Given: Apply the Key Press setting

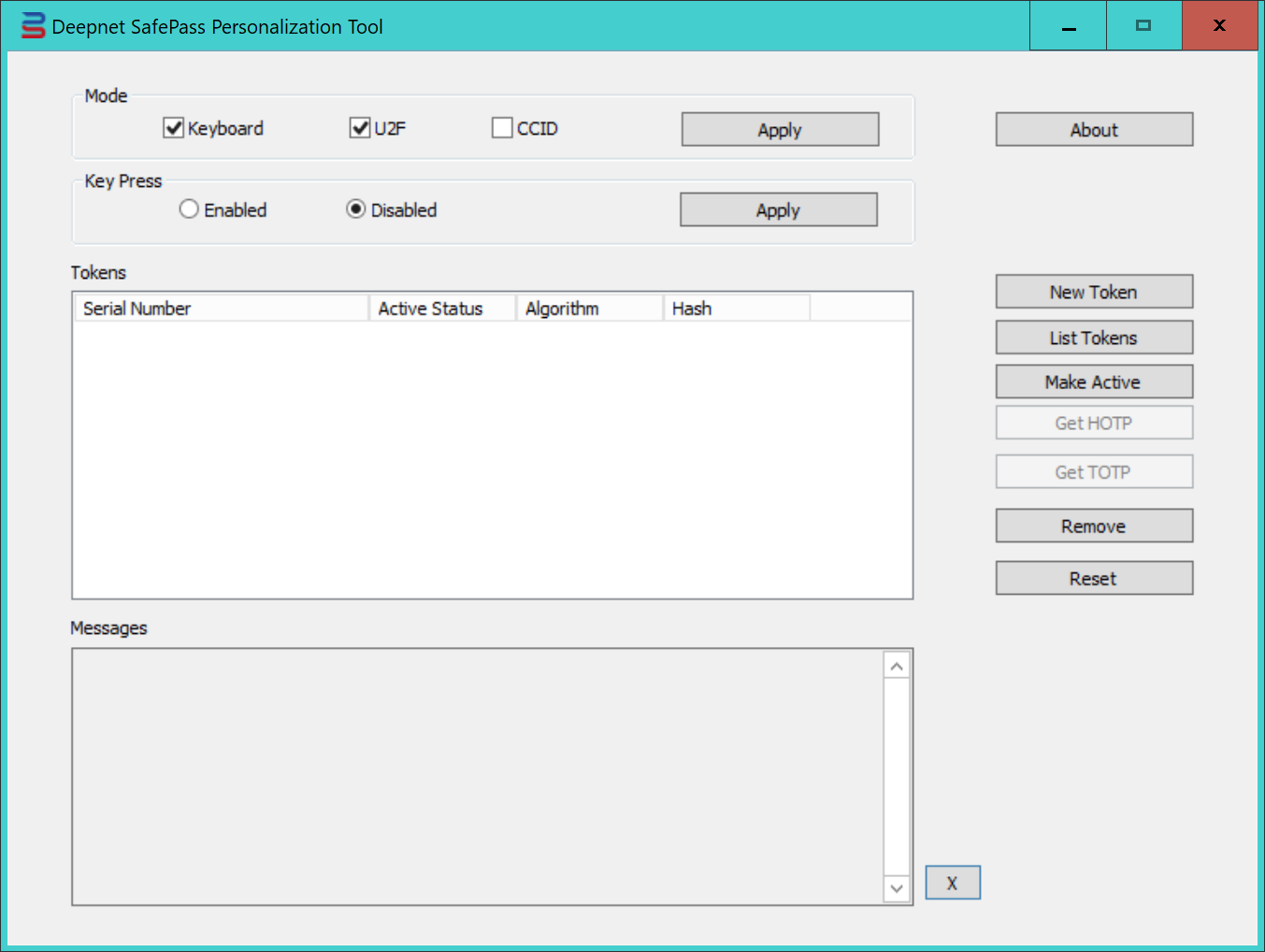Looking at the screenshot, I should [x=777, y=210].
